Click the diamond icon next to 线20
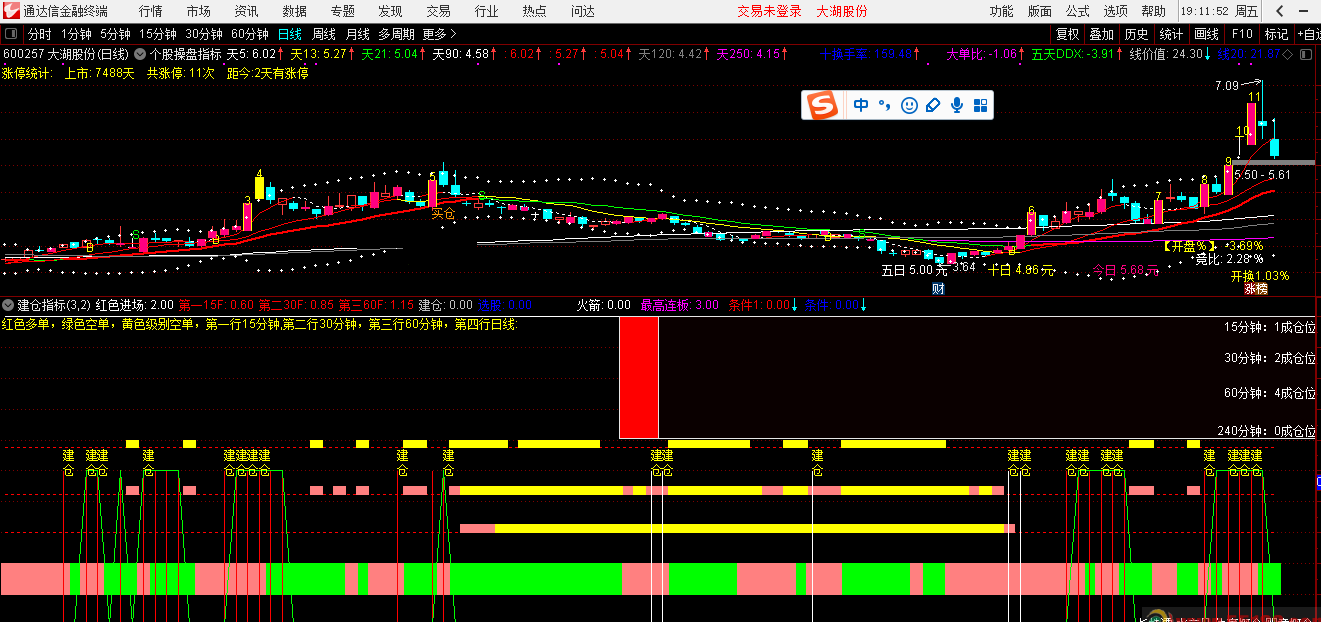 pyautogui.click(x=1286, y=54)
